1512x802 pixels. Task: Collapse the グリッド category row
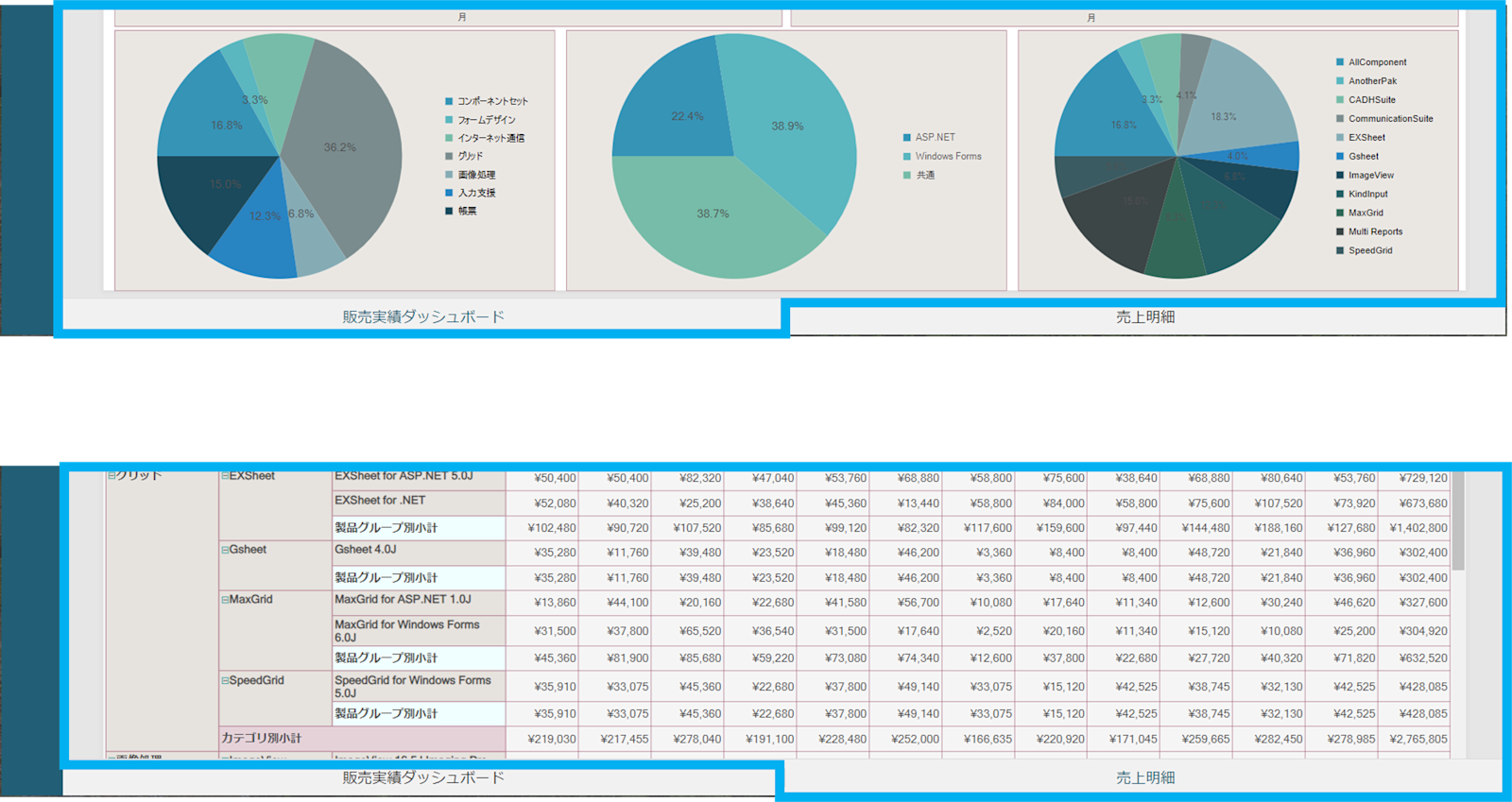(x=112, y=476)
